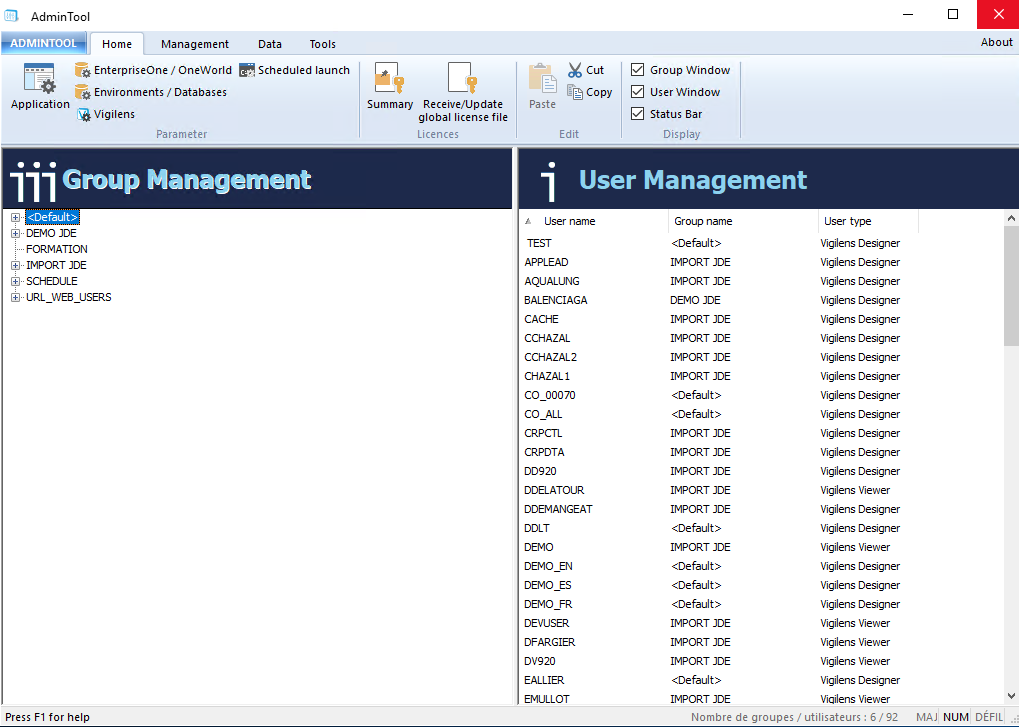Disable the Status Bar checkbox
The height and width of the screenshot is (727, 1019).
click(x=638, y=114)
